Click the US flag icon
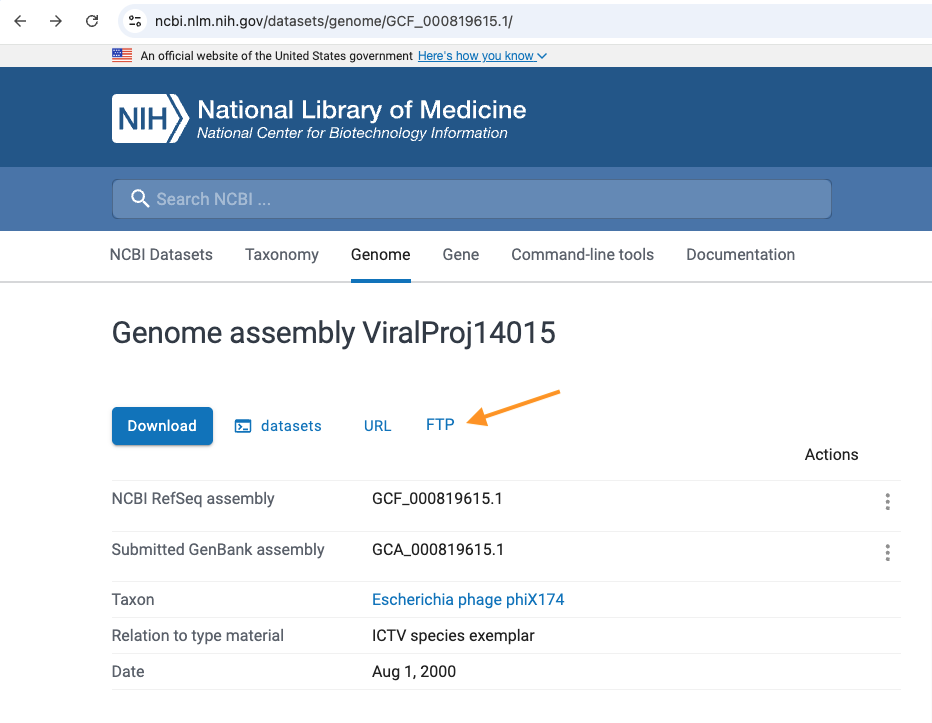Viewport: 932px width, 723px height. 122,55
